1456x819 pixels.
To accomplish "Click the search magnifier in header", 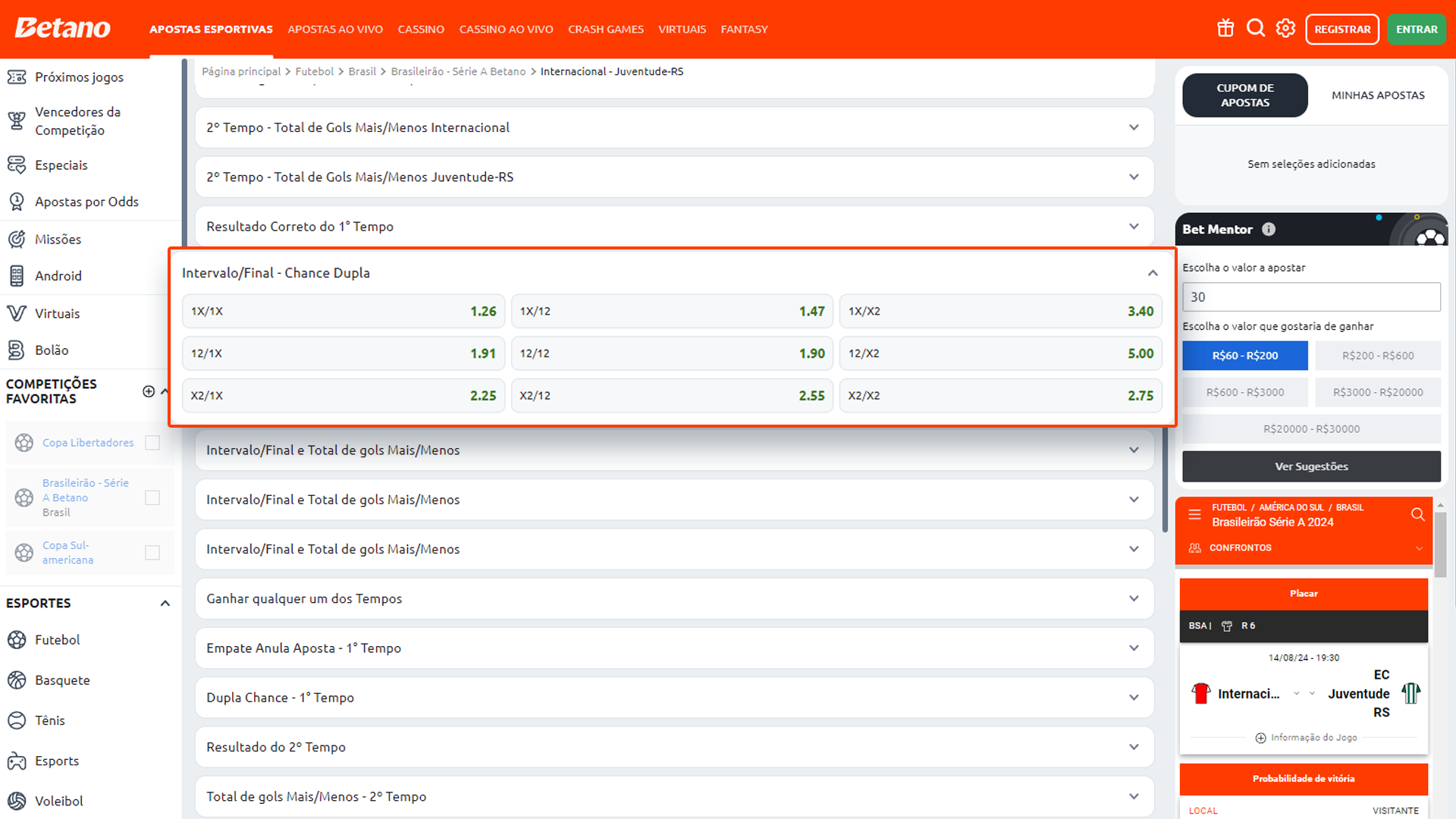I will point(1256,29).
